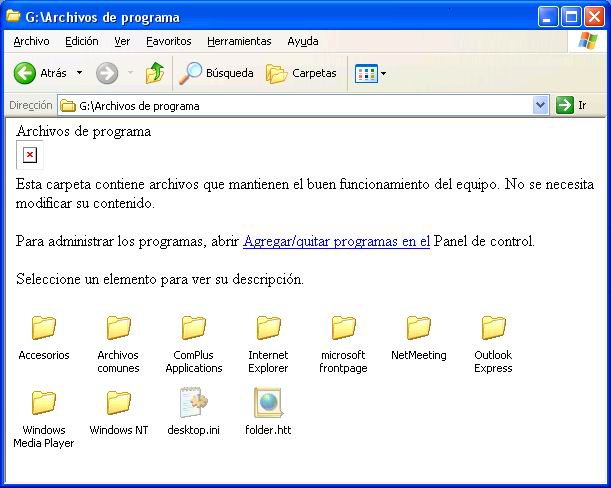
Task: Click the broken image placeholder
Action: (30, 155)
